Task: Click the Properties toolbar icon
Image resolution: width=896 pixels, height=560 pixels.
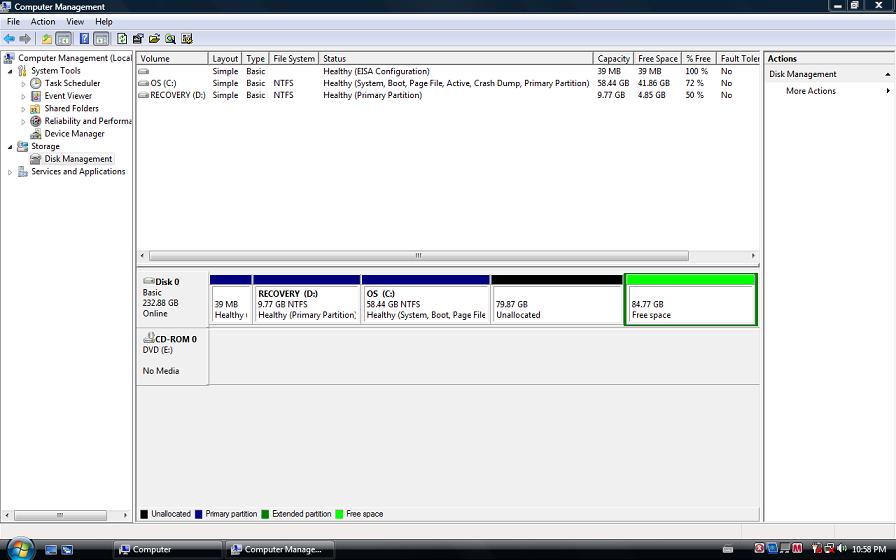Action: [x=138, y=39]
